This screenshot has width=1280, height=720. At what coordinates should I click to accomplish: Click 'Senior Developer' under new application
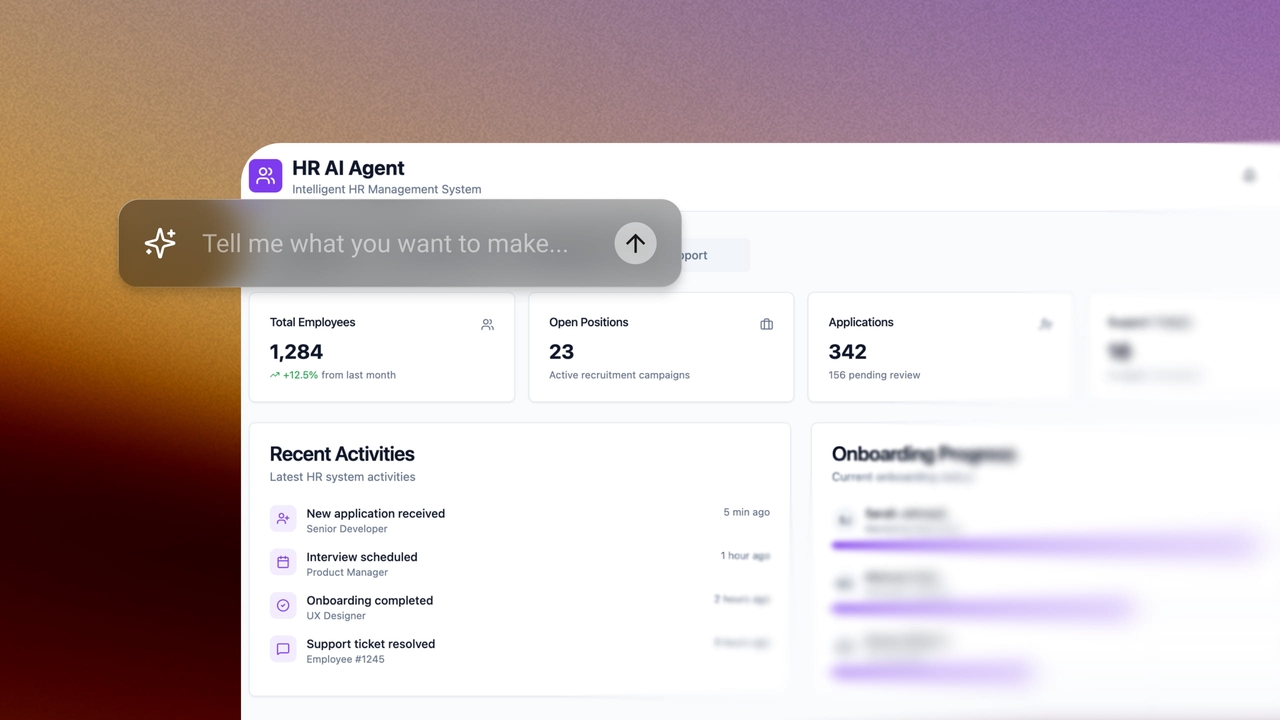tap(347, 529)
